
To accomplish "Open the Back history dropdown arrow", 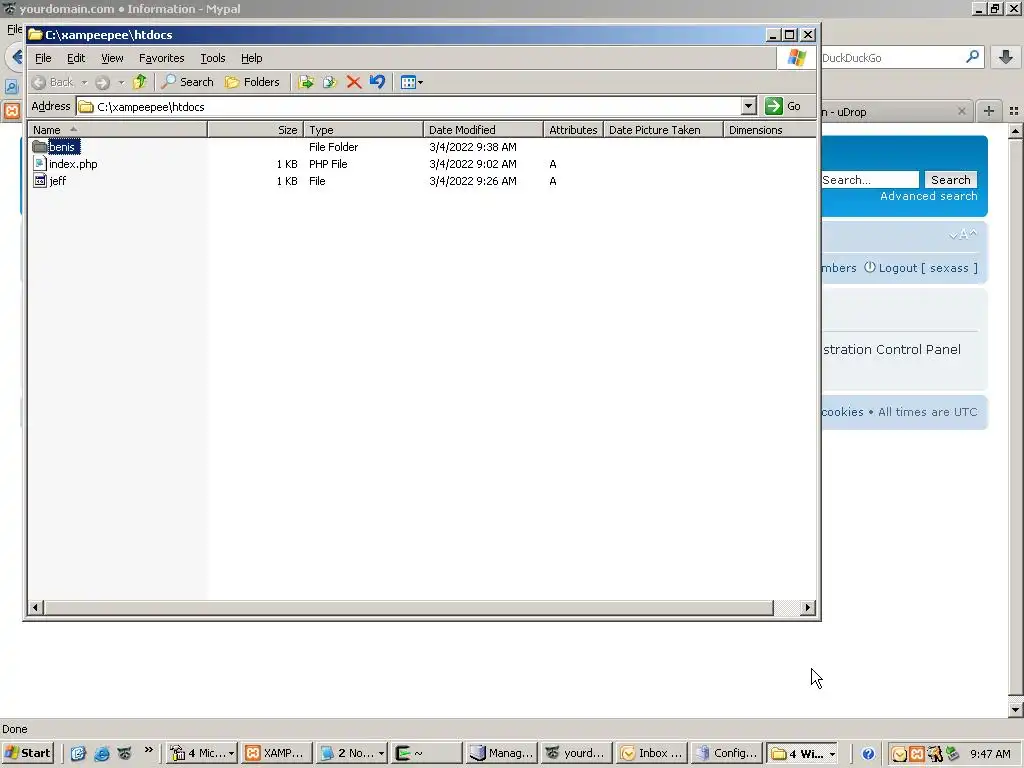I will point(84,82).
